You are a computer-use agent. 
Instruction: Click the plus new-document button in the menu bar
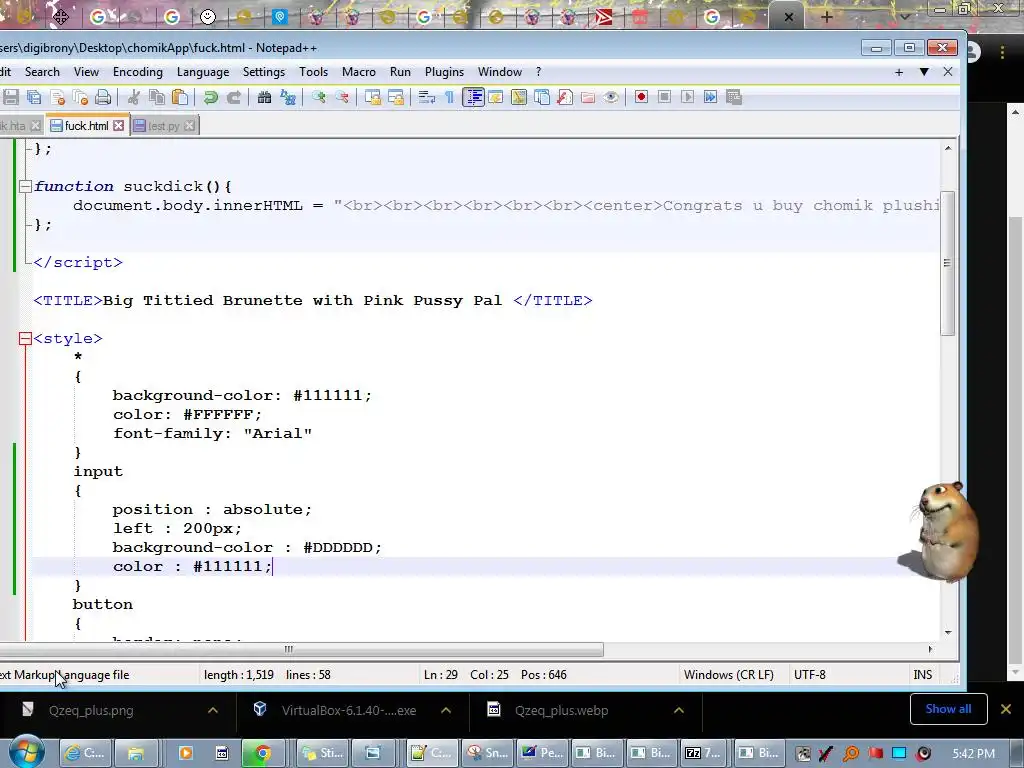point(899,72)
